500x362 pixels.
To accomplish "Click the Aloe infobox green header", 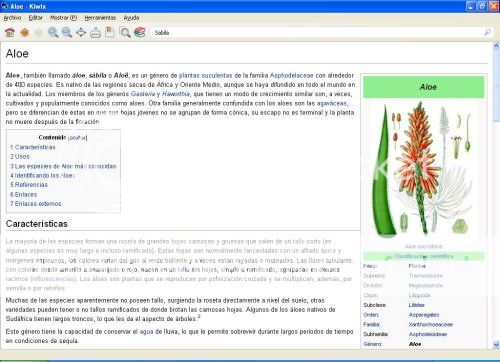I will pyautogui.click(x=424, y=87).
